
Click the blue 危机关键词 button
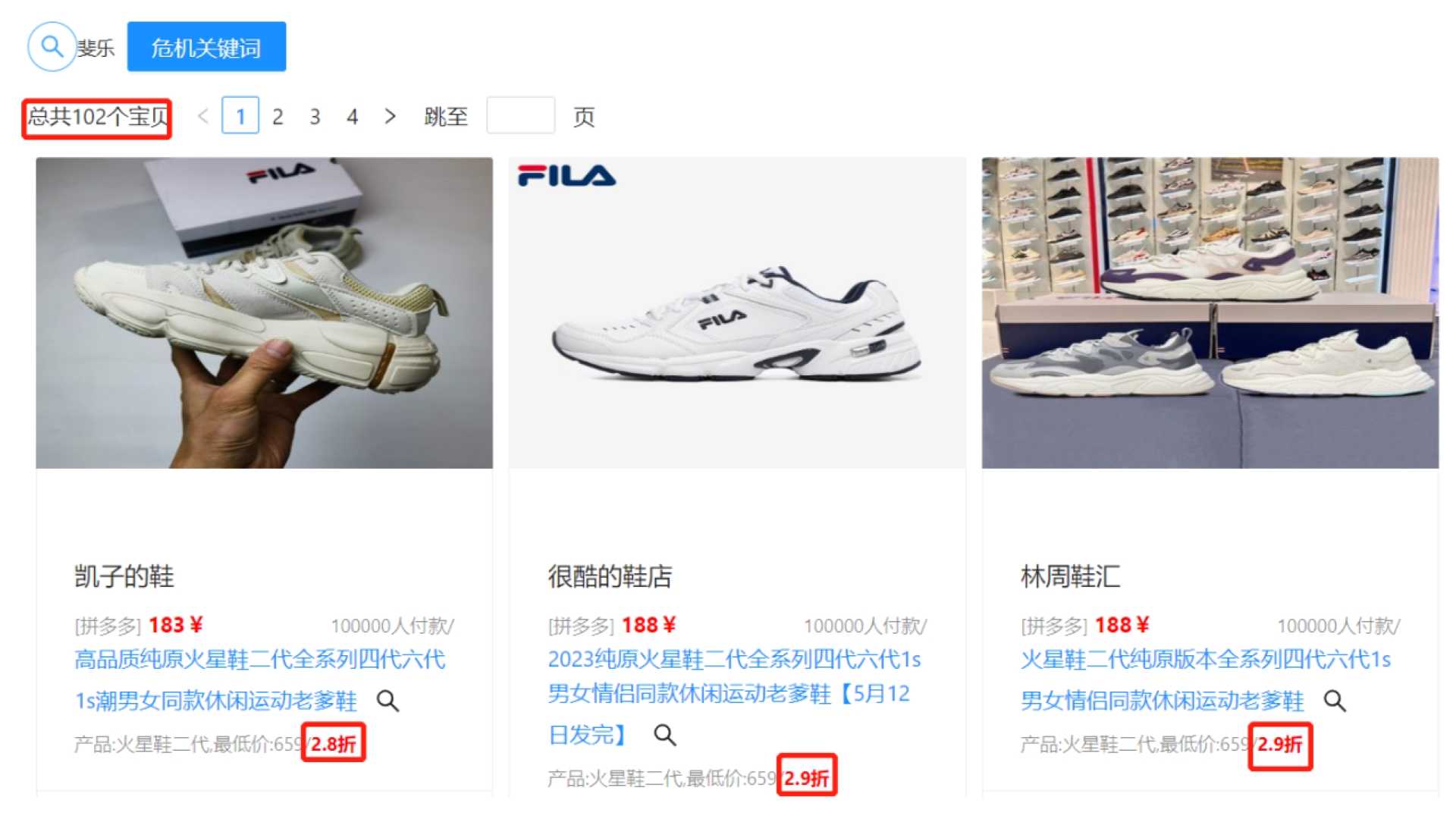tap(206, 47)
